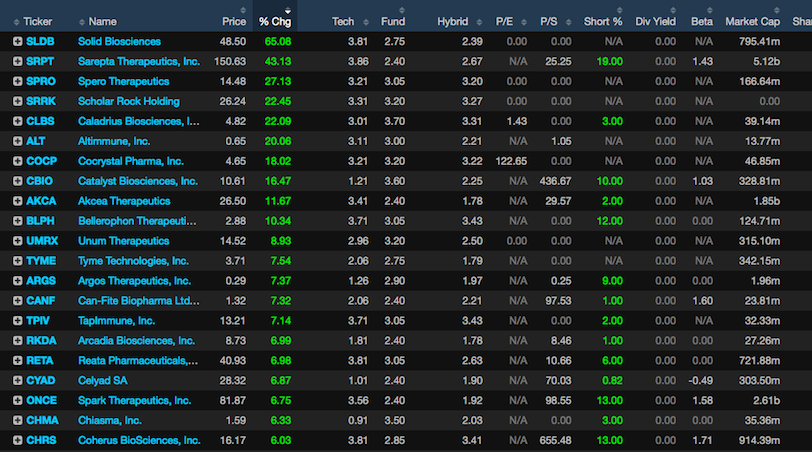This screenshot has width=812, height=452.
Task: Select the 122.65 P/E value
Action: (511, 161)
